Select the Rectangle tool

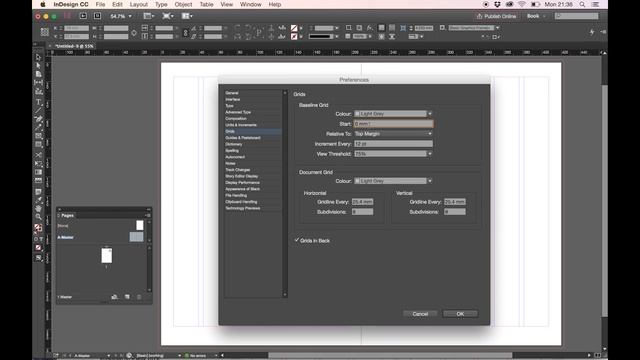(x=38, y=144)
